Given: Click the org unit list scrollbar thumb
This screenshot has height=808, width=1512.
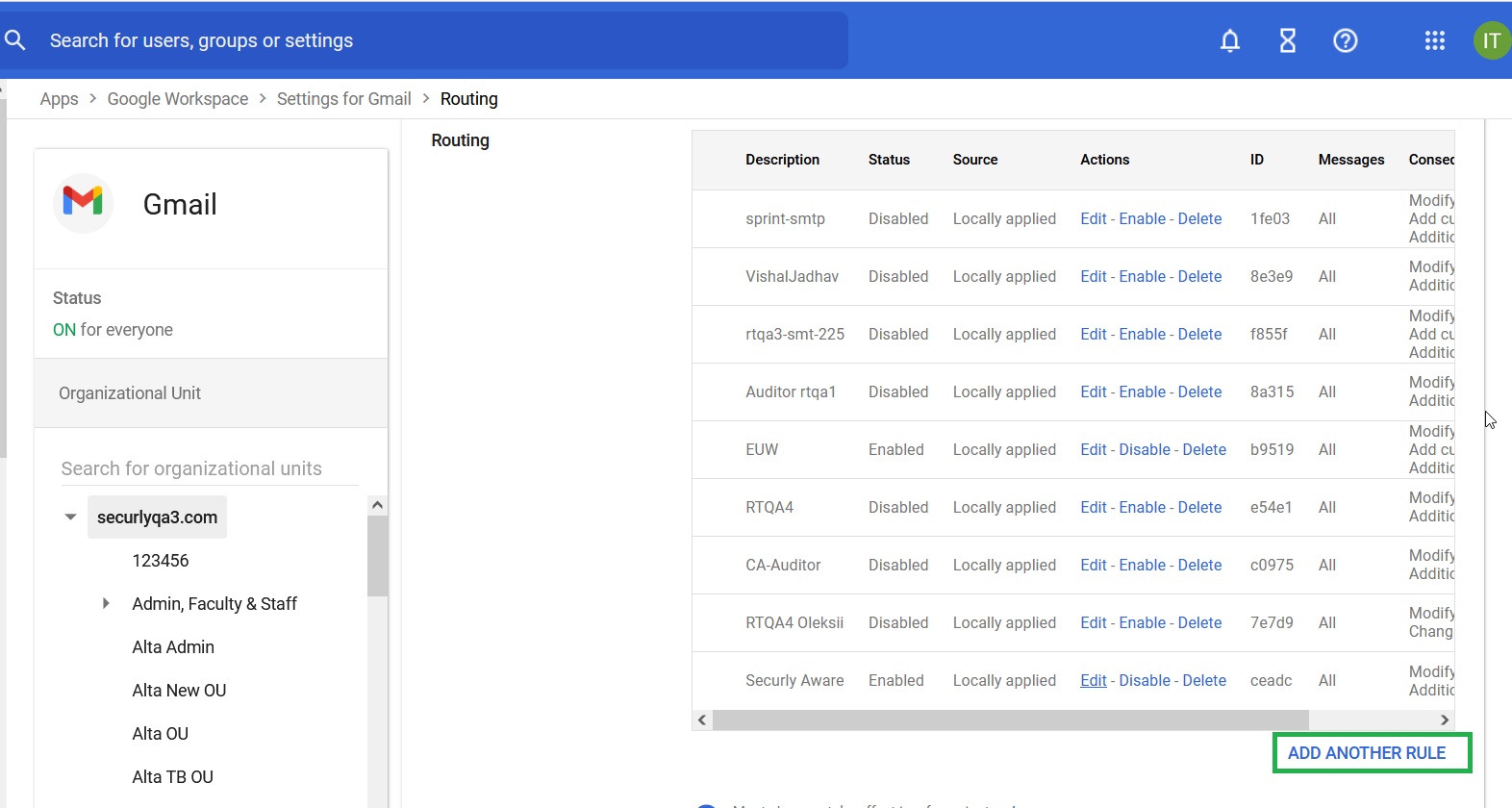Looking at the screenshot, I should (x=377, y=556).
